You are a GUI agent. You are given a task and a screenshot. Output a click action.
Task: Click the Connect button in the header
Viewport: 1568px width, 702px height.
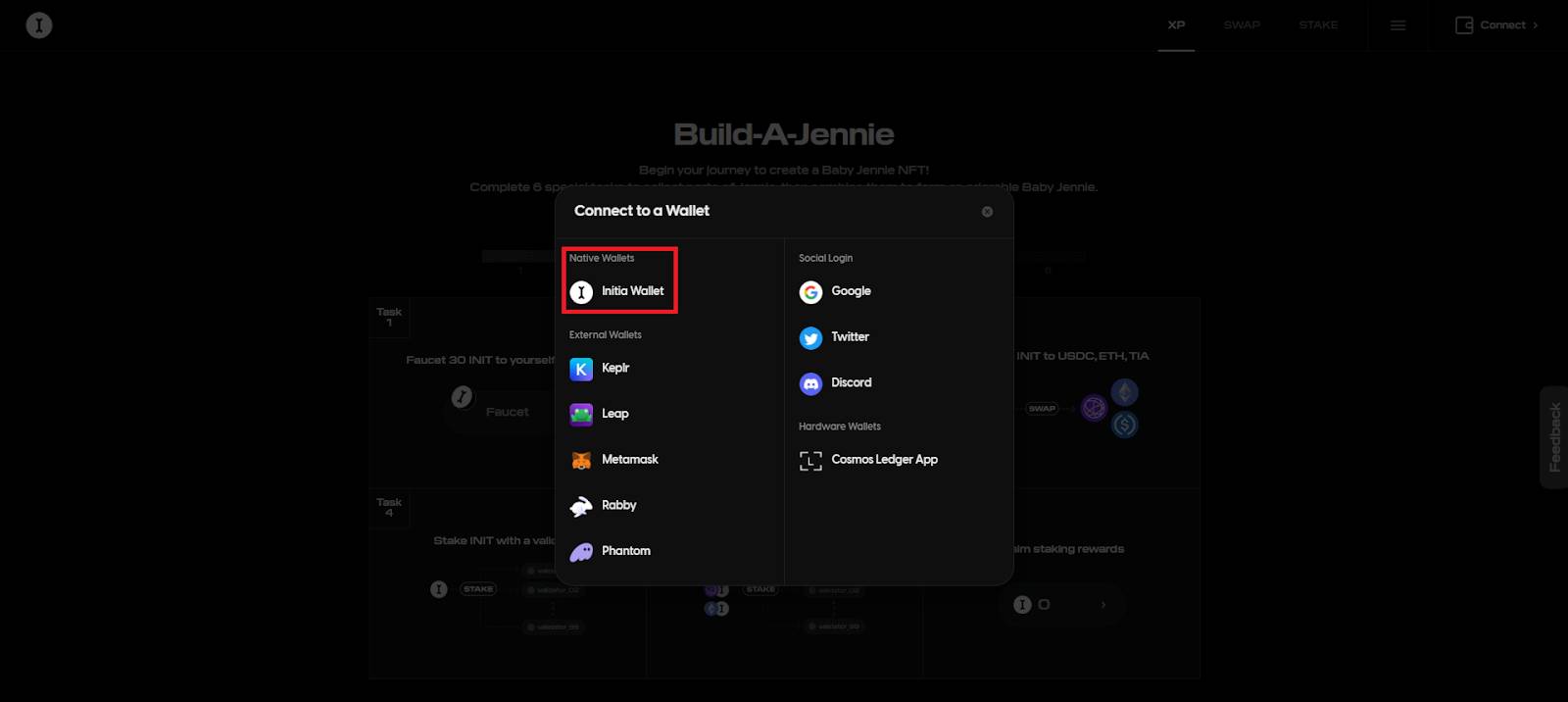point(1496,25)
